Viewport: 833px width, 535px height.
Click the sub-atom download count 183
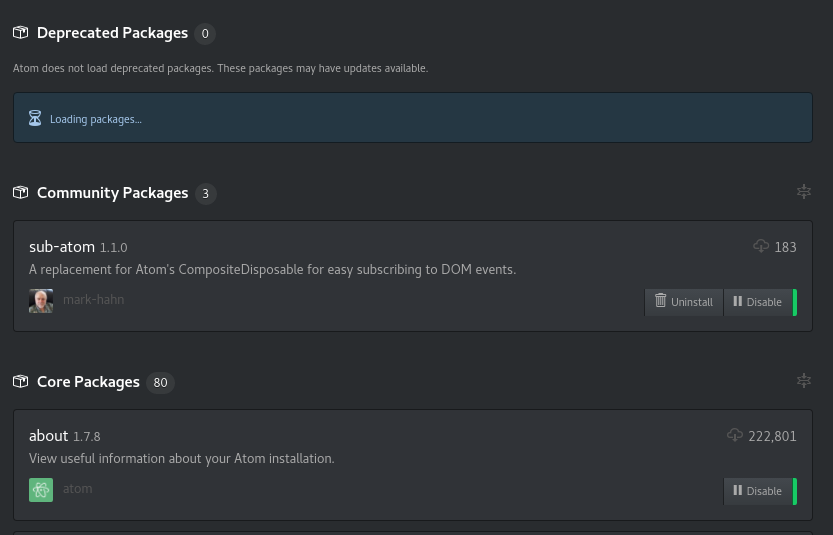pyautogui.click(x=785, y=248)
